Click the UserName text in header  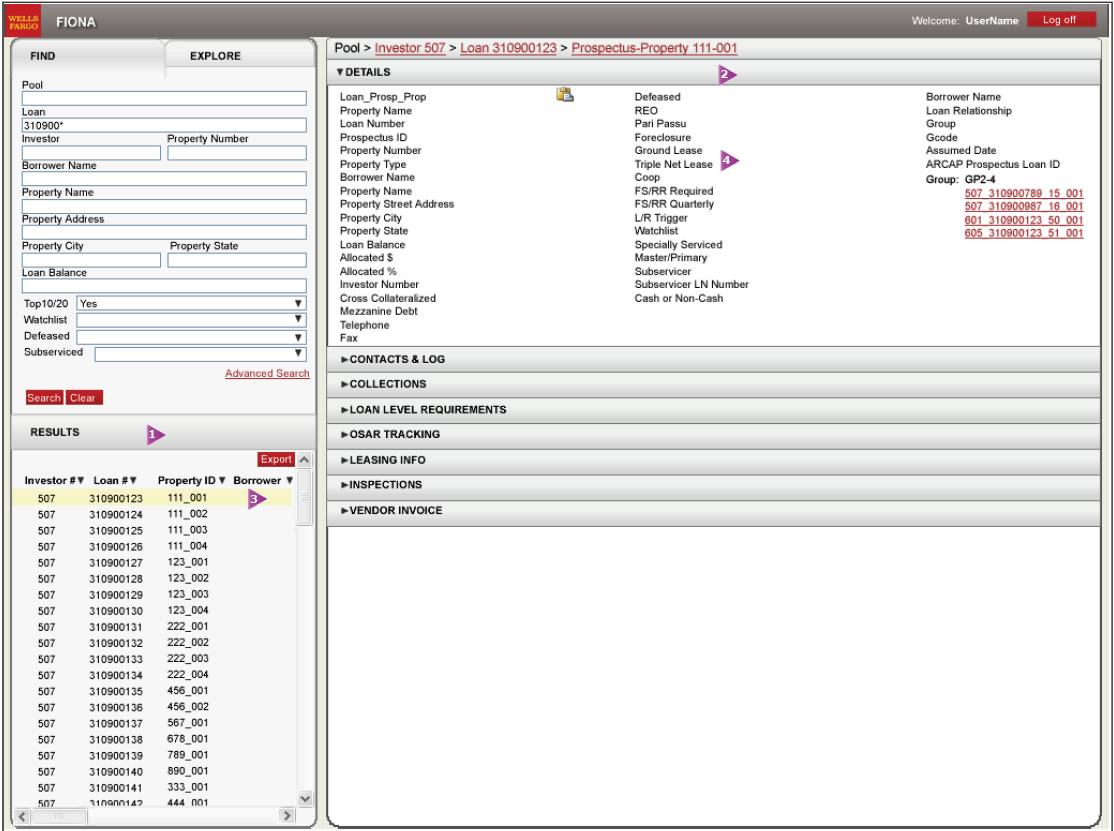point(991,21)
